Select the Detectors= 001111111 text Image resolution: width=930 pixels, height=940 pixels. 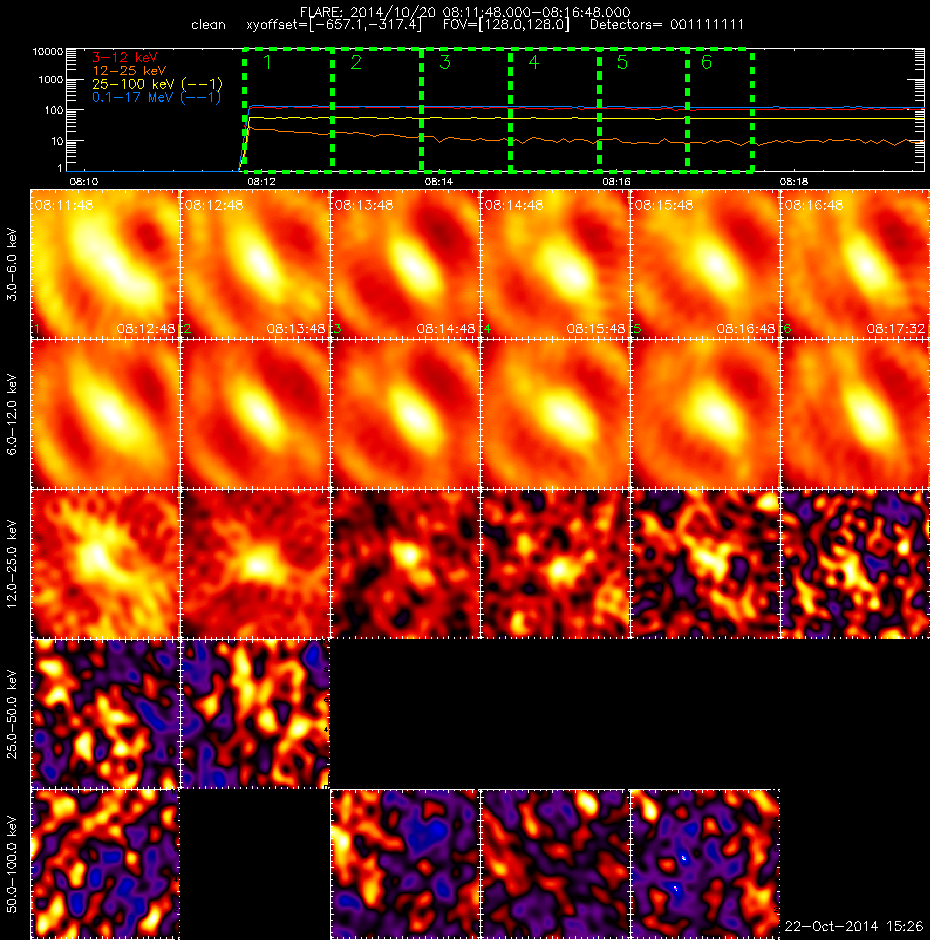pos(667,25)
